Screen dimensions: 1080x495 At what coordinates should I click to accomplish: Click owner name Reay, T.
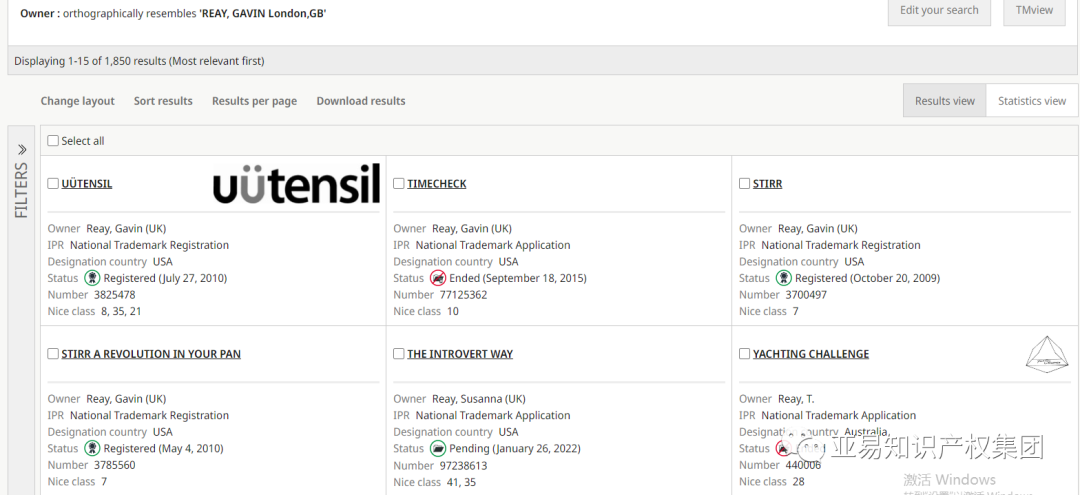click(796, 399)
